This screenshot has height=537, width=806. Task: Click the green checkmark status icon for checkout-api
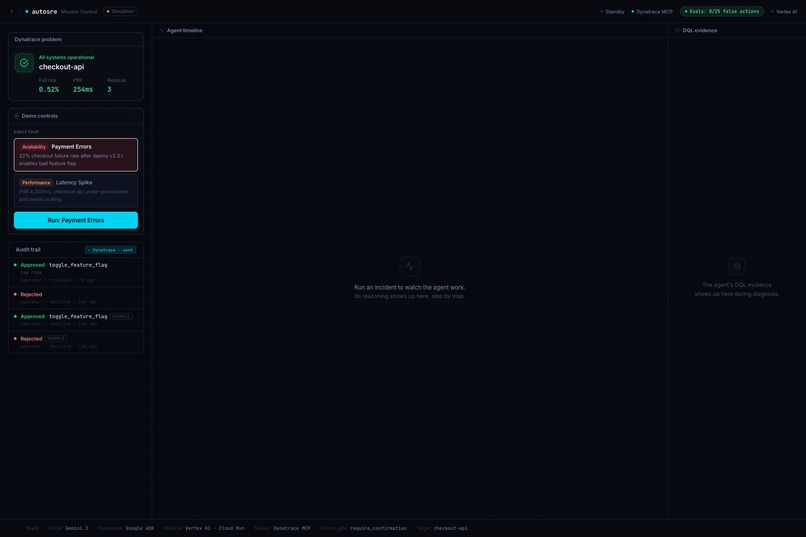[24, 63]
